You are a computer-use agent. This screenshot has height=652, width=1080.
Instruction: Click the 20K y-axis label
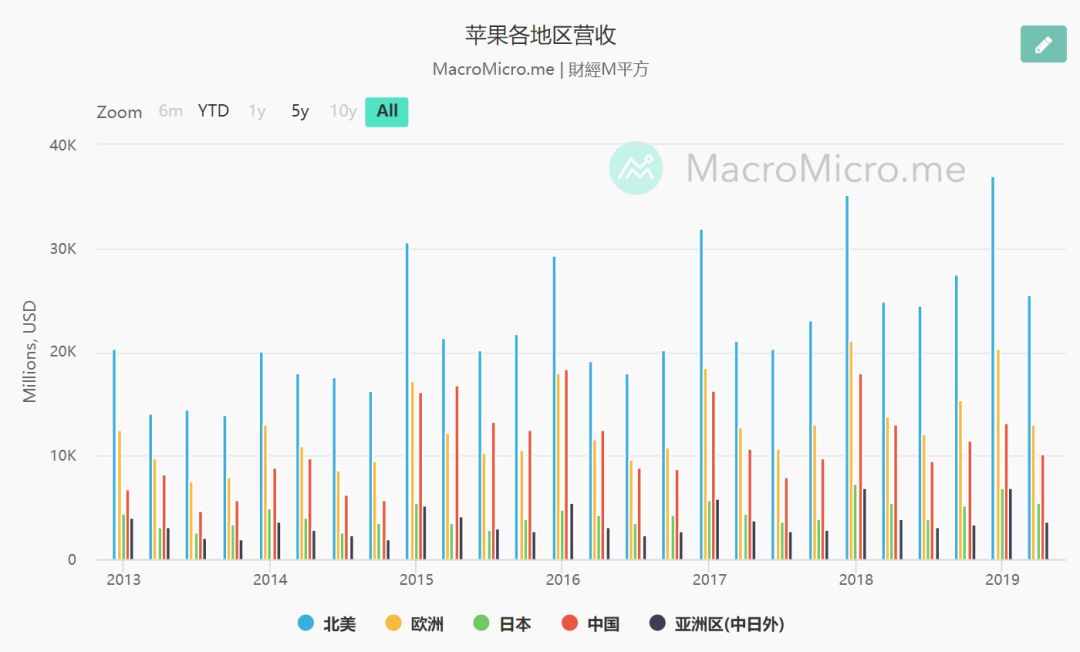(63, 352)
